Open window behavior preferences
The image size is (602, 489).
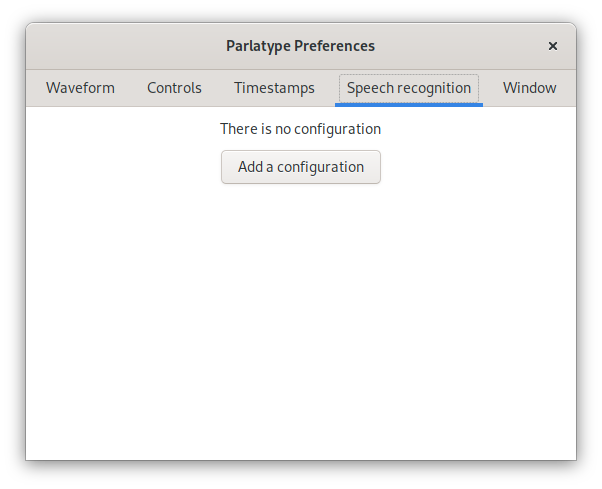(x=529, y=88)
